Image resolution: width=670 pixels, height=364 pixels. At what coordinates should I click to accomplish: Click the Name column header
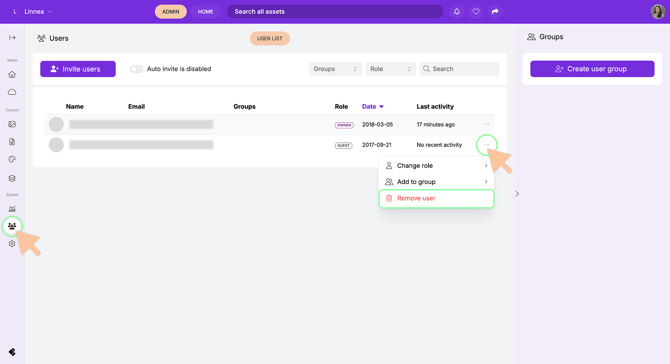75,106
